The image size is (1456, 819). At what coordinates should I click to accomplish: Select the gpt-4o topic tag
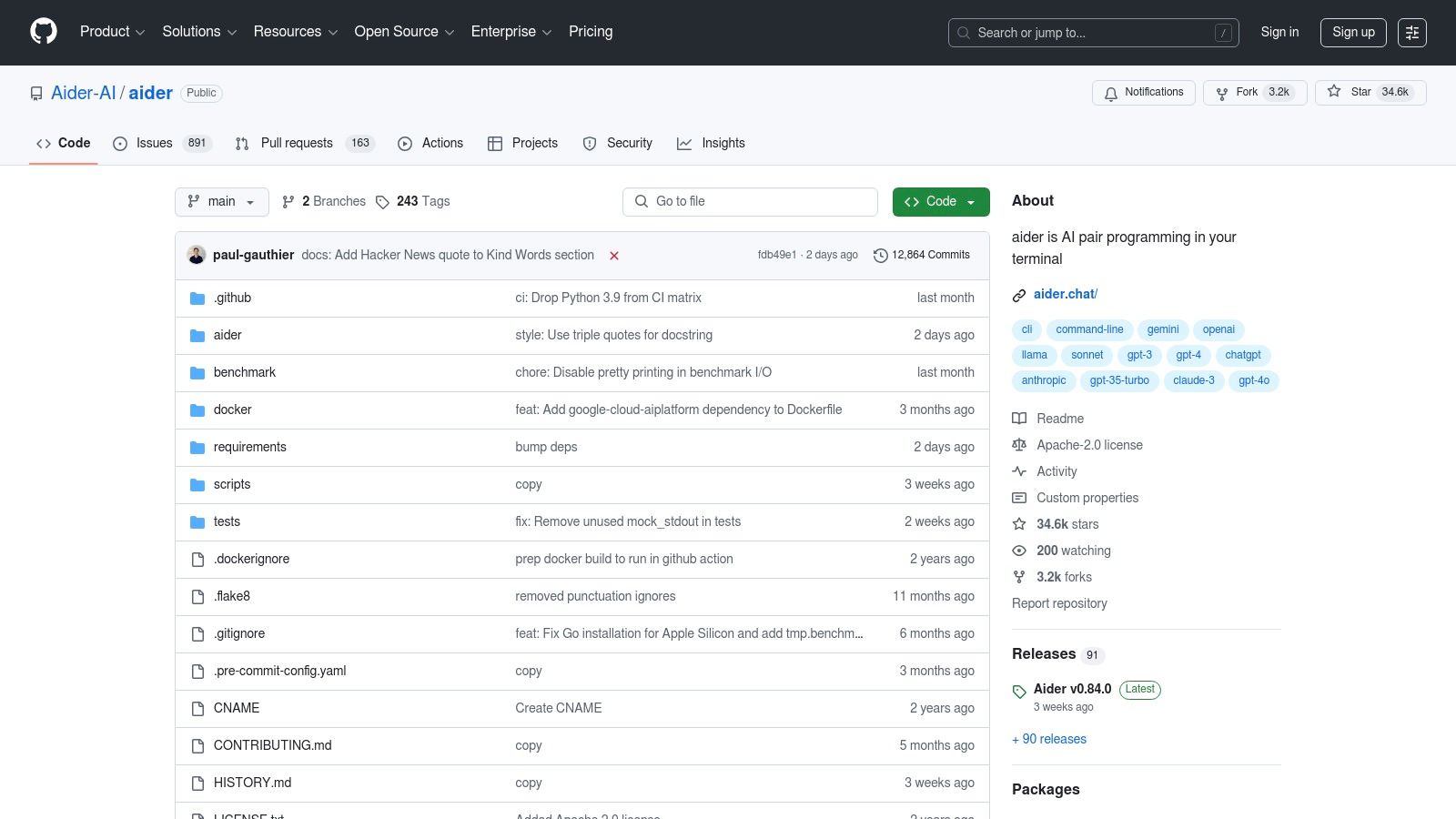point(1254,380)
